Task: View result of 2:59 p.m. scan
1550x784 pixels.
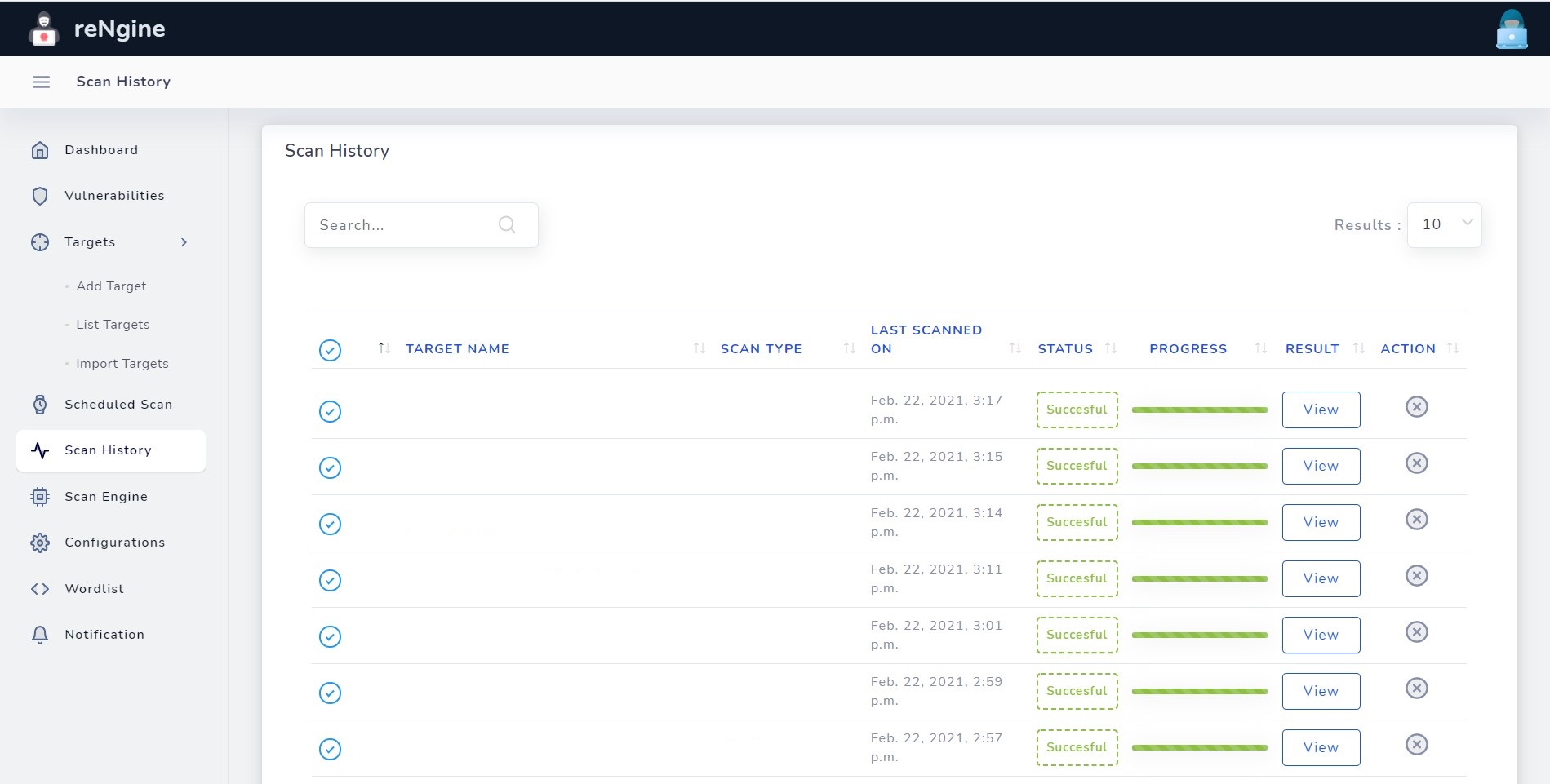Action: (1321, 691)
